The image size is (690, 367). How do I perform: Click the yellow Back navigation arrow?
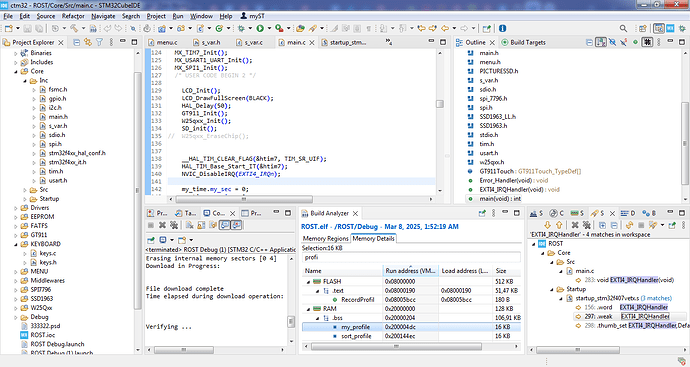[444, 29]
